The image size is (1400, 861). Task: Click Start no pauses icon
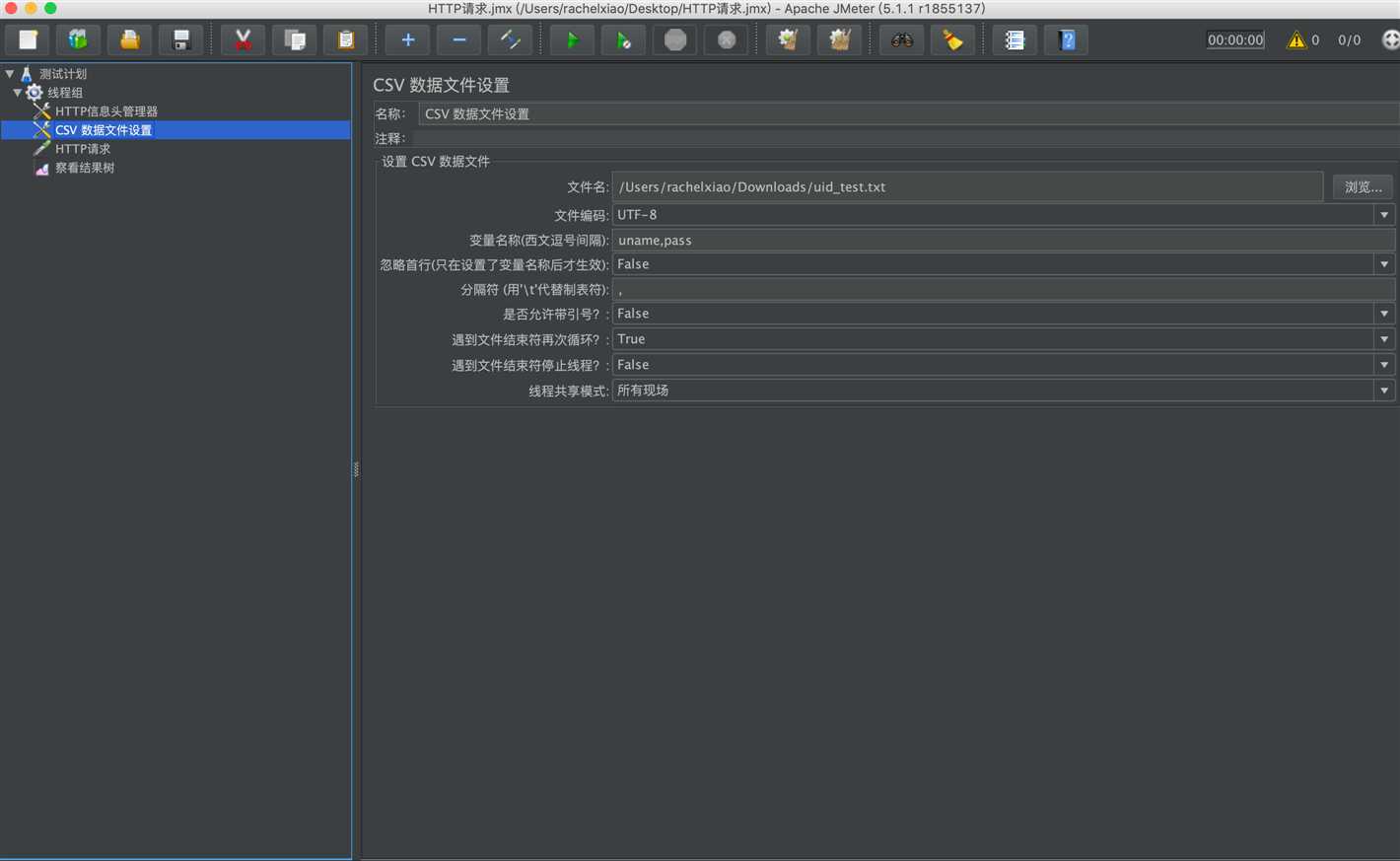pyautogui.click(x=623, y=40)
